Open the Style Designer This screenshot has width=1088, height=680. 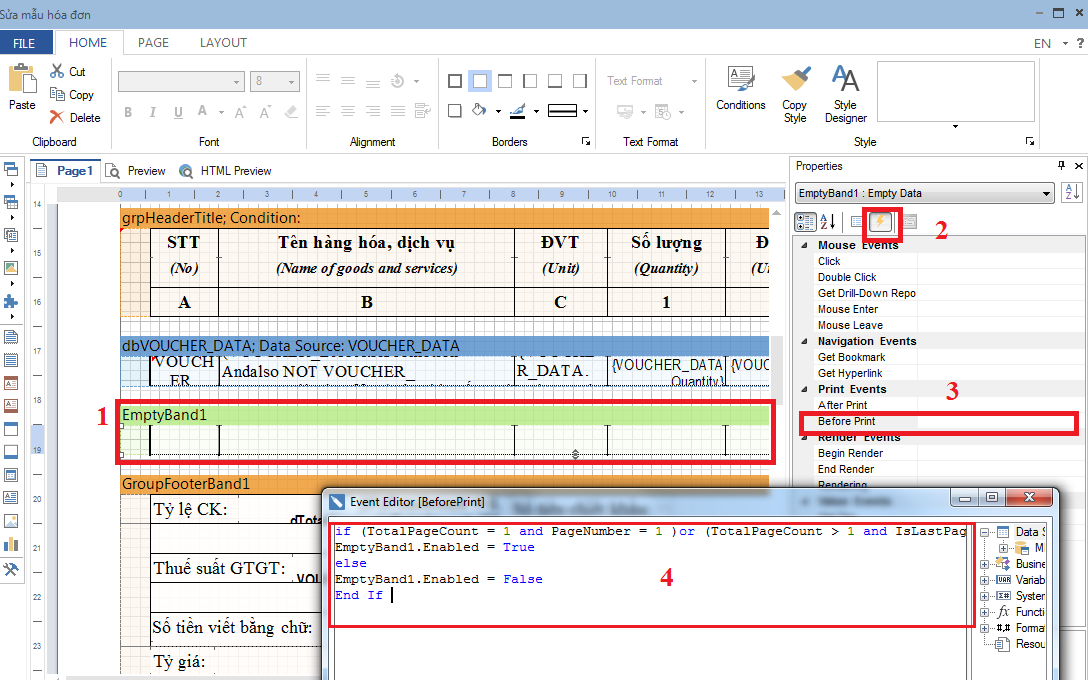(x=845, y=94)
